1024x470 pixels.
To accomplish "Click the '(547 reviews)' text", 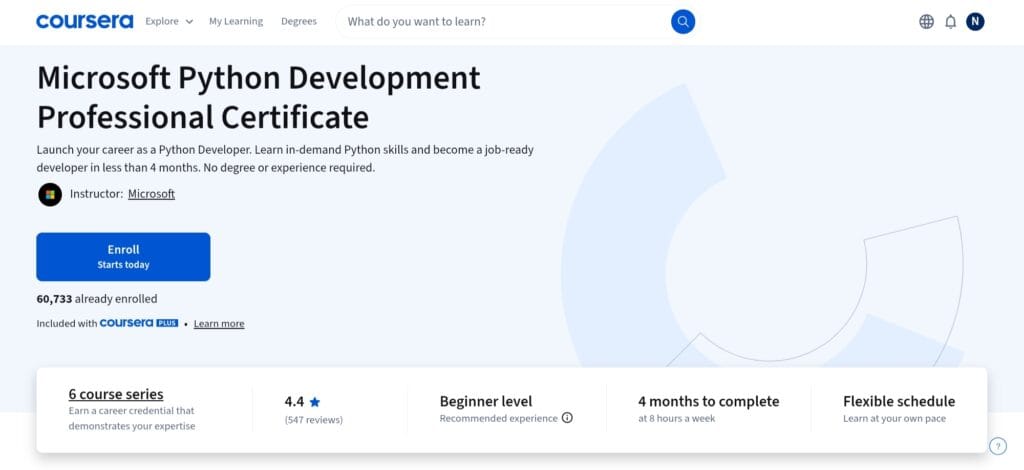I will (x=313, y=420).
